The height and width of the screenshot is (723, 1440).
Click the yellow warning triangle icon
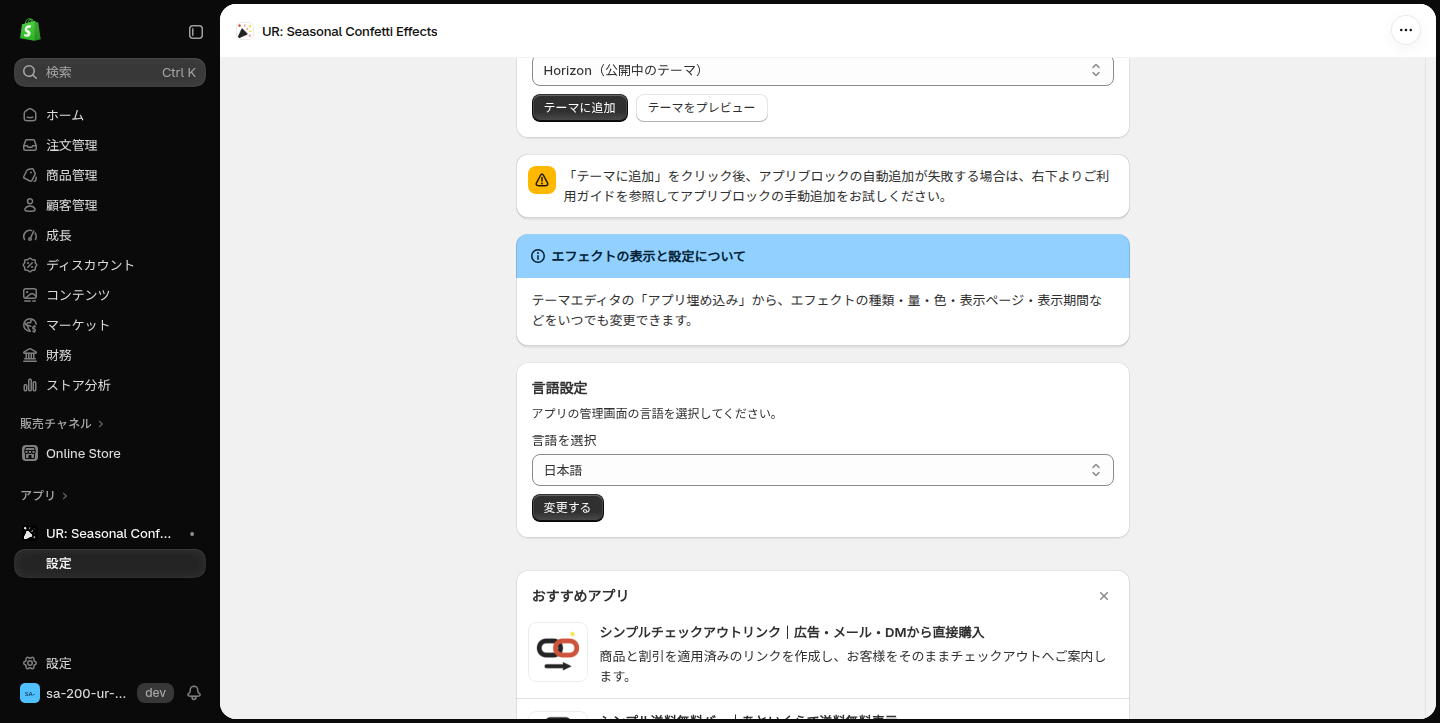pos(542,180)
